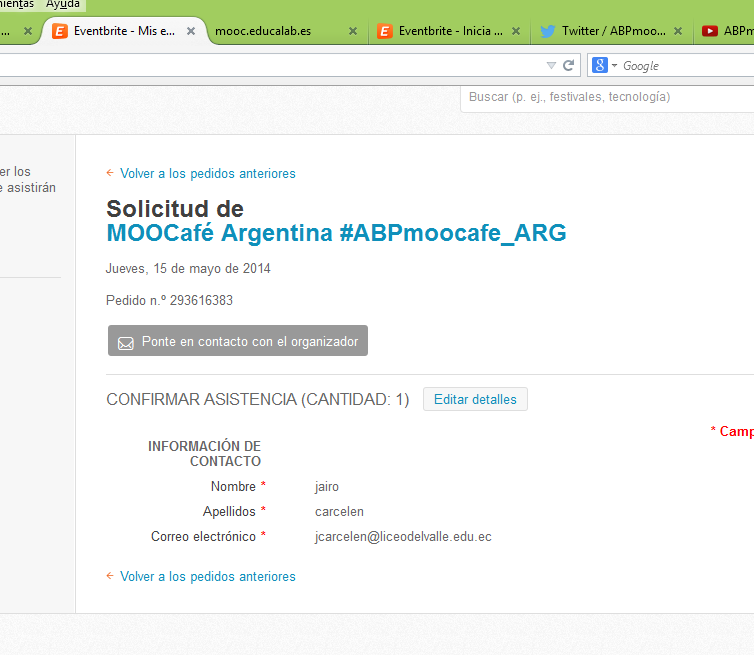Open the Ayuda menu
Image resolution: width=754 pixels, height=655 pixels.
(63, 4)
